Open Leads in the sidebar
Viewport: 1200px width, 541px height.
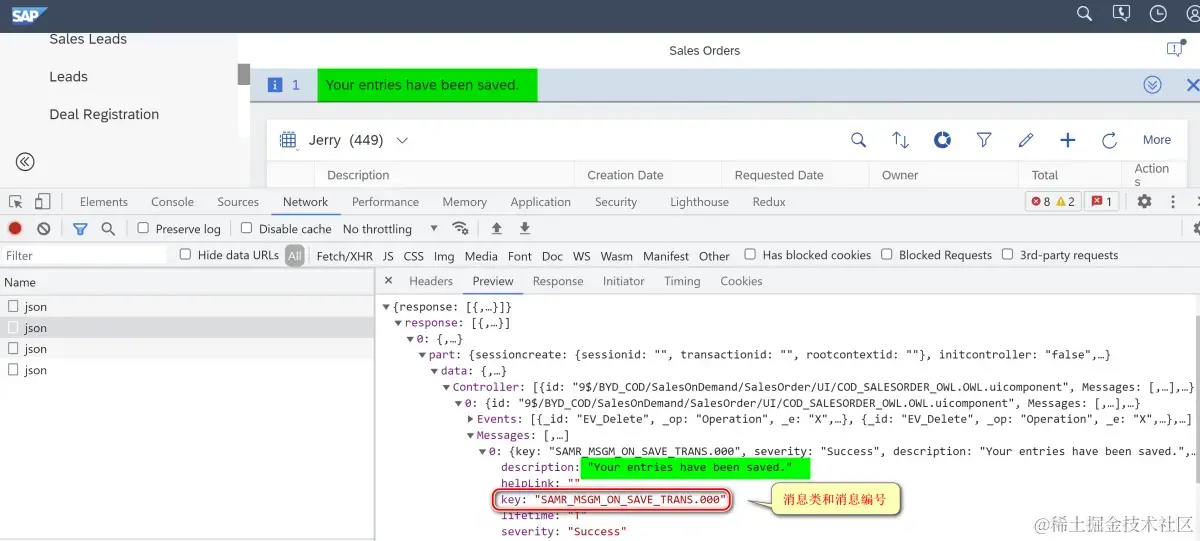click(x=69, y=77)
